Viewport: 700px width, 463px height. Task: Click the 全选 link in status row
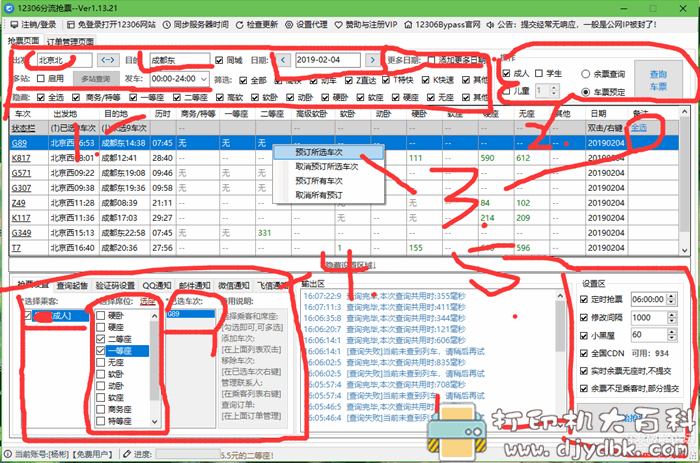click(639, 128)
